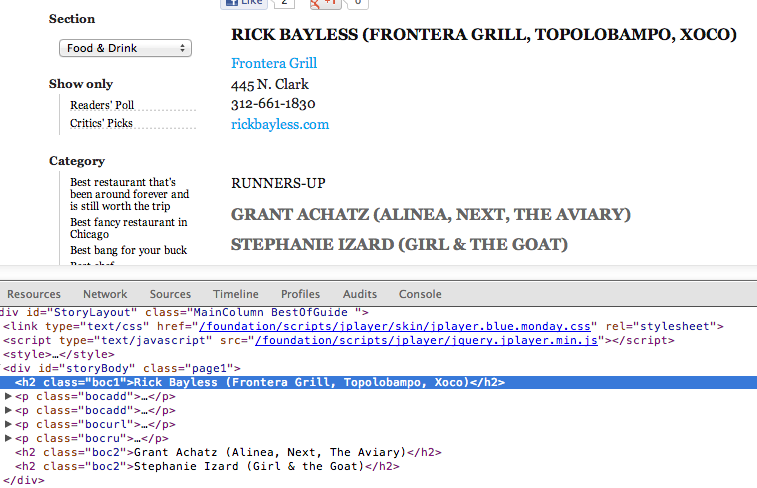Filter by Readers' Poll

point(102,105)
